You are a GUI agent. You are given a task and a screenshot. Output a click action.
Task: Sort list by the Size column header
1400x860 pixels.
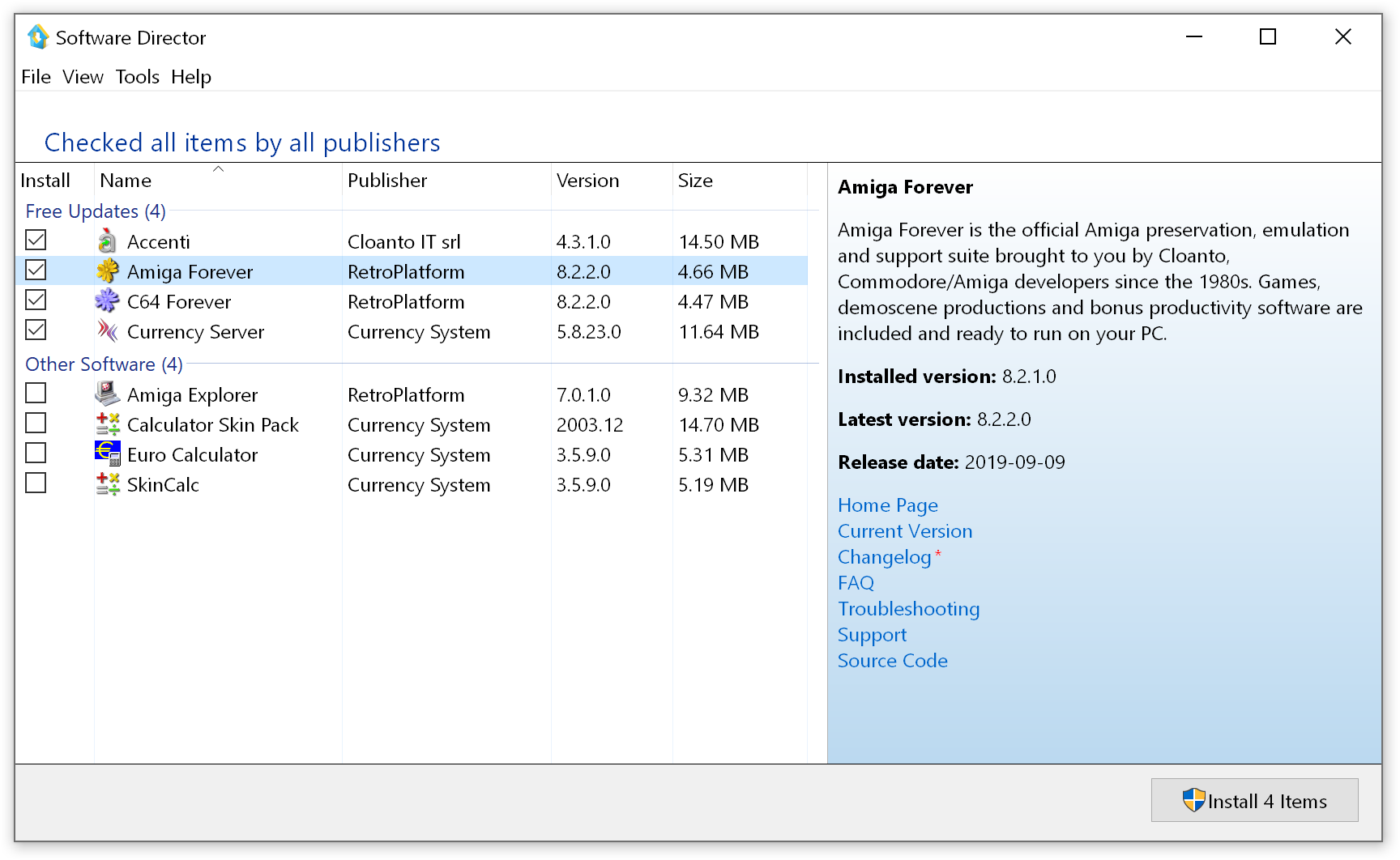740,180
